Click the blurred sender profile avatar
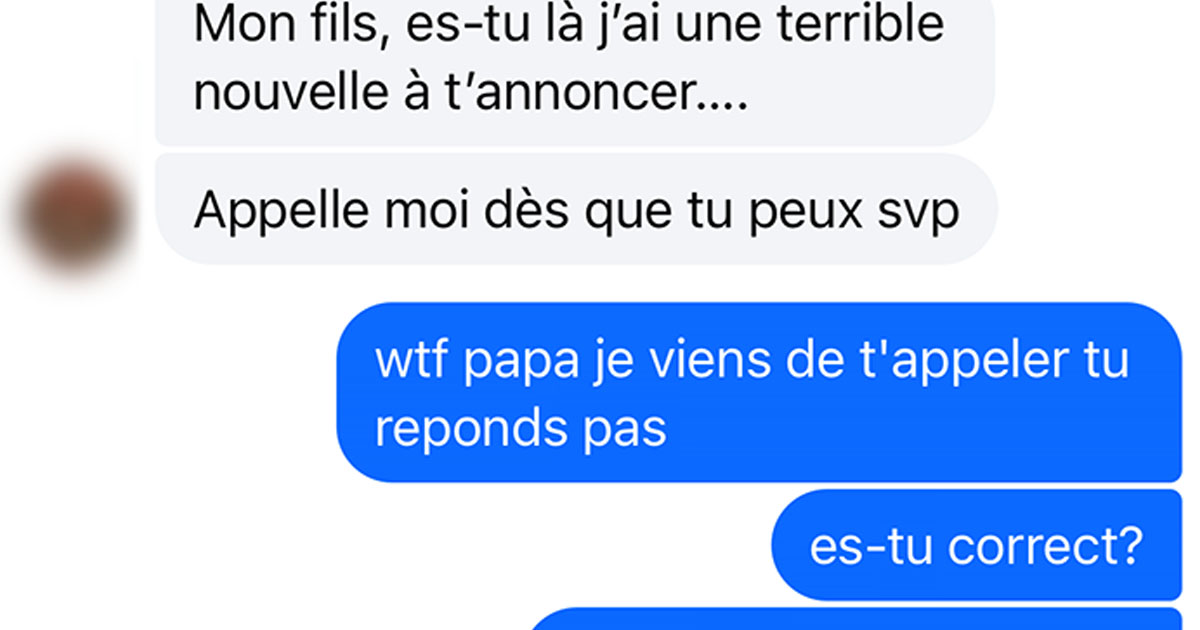The height and width of the screenshot is (630, 1200). pyautogui.click(x=76, y=212)
